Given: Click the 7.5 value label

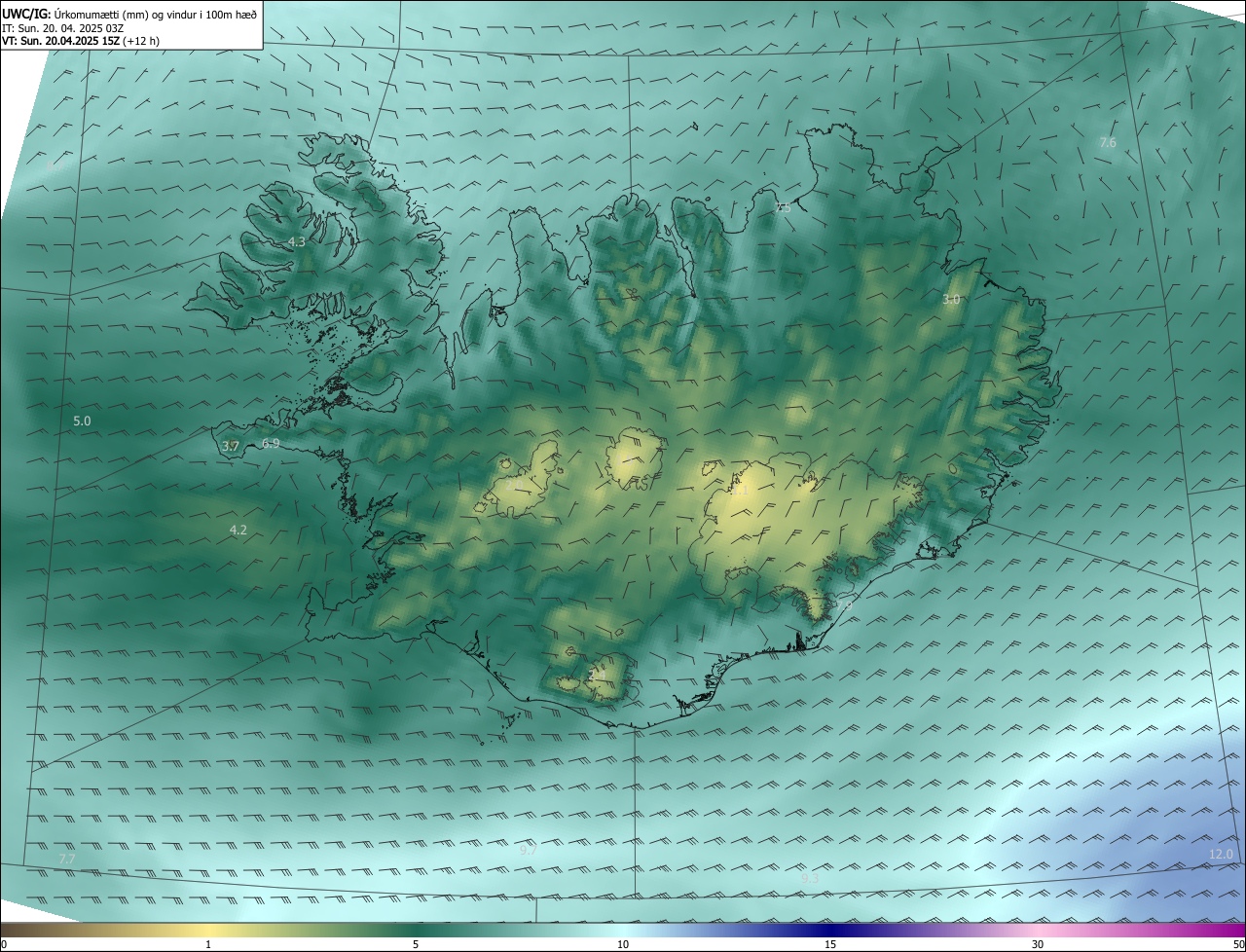Looking at the screenshot, I should 783,207.
